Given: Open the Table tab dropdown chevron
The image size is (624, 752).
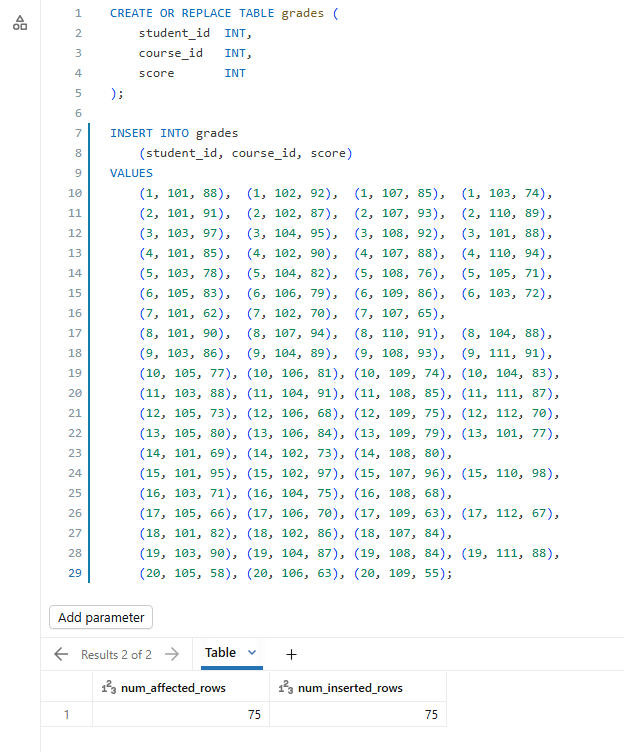Looking at the screenshot, I should pos(252,652).
